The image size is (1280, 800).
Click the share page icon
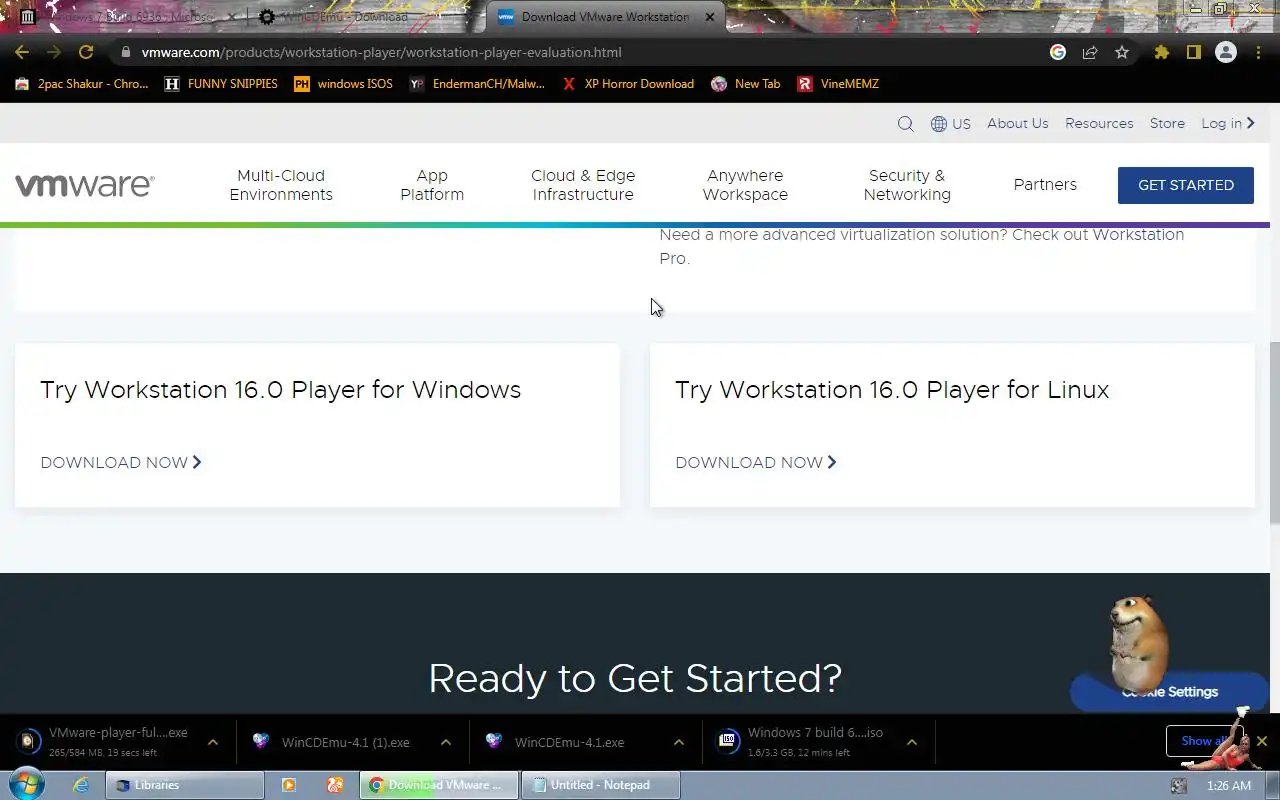point(1090,52)
